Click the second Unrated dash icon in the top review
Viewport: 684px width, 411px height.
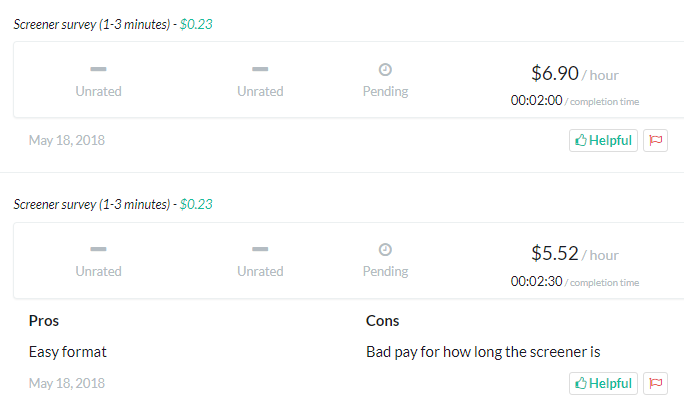(260, 69)
